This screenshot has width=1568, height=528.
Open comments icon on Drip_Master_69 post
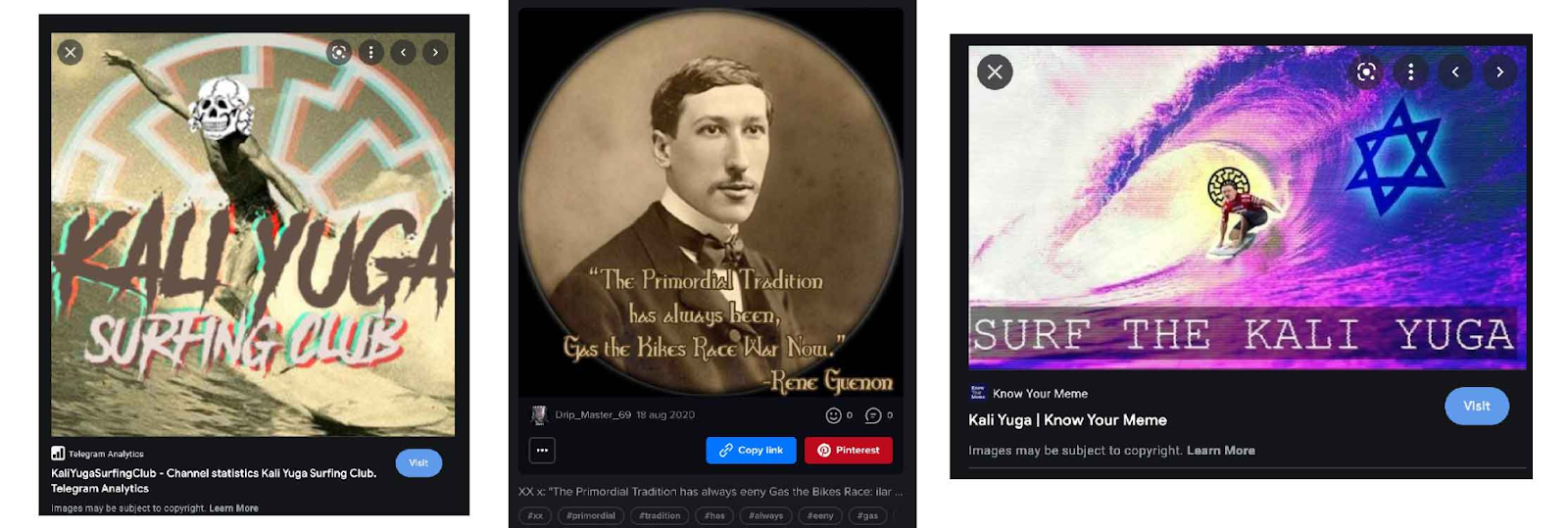[873, 415]
